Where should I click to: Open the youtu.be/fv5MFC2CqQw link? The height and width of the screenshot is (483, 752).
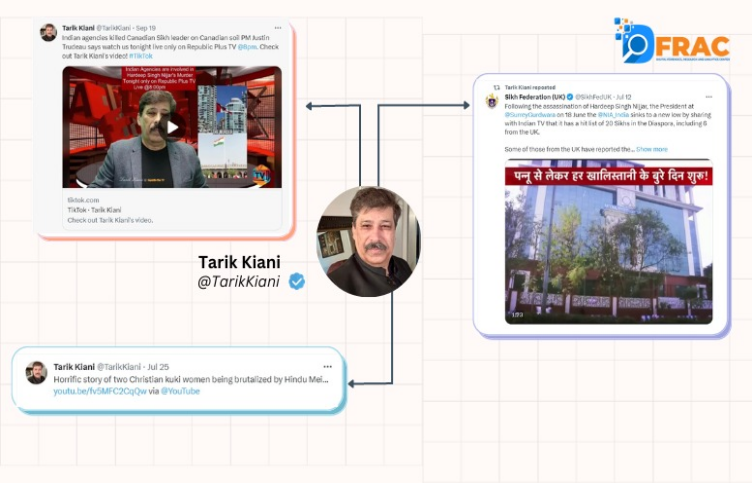[x=100, y=391]
